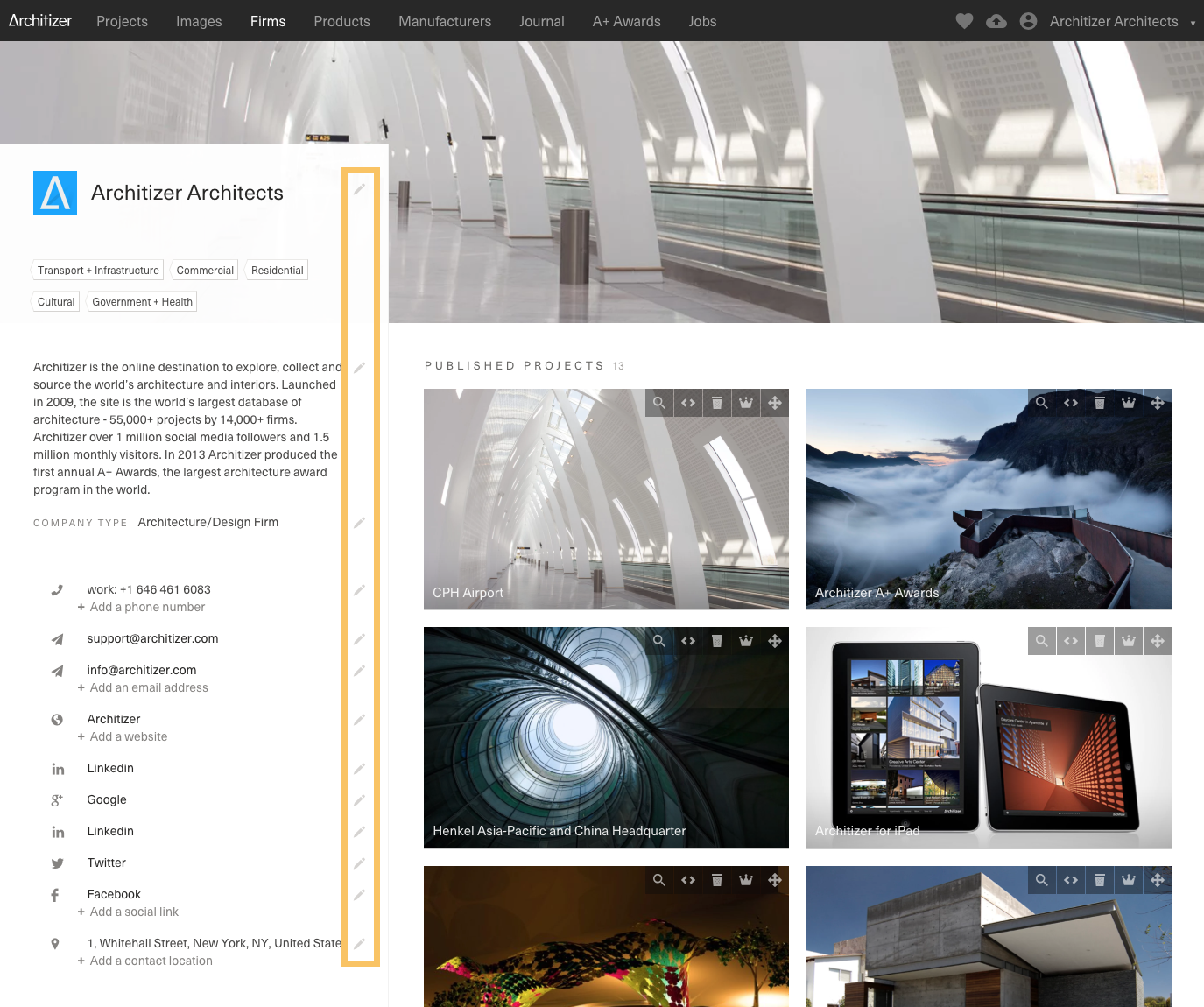
Task: Select the Transport + Infrastructure tag
Action: click(98, 271)
